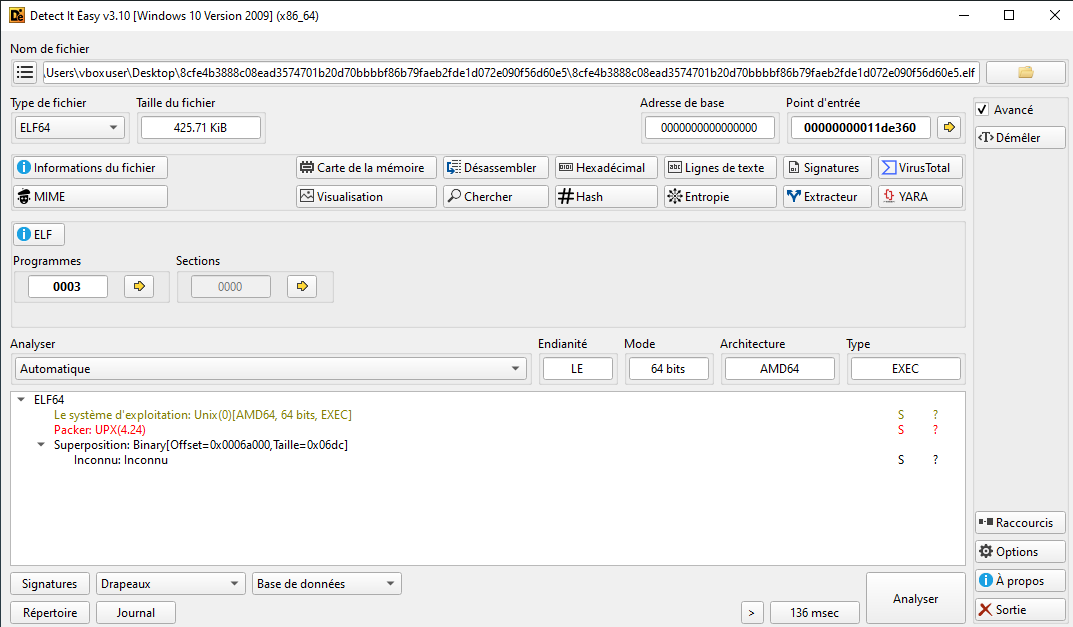Click Endianité LE field
Viewport: 1073px width, 627px height.
tap(578, 368)
